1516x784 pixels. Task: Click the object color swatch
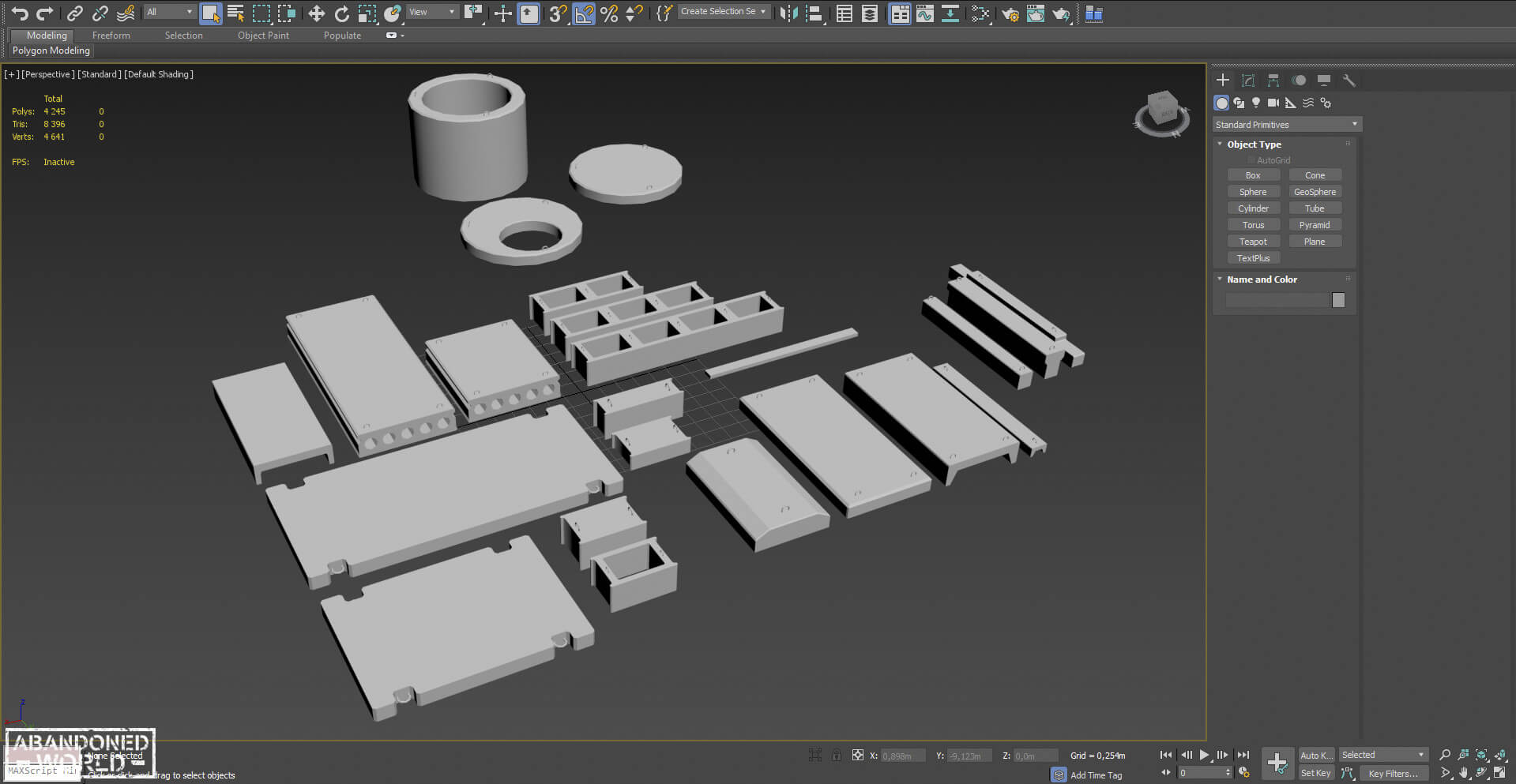coord(1338,300)
